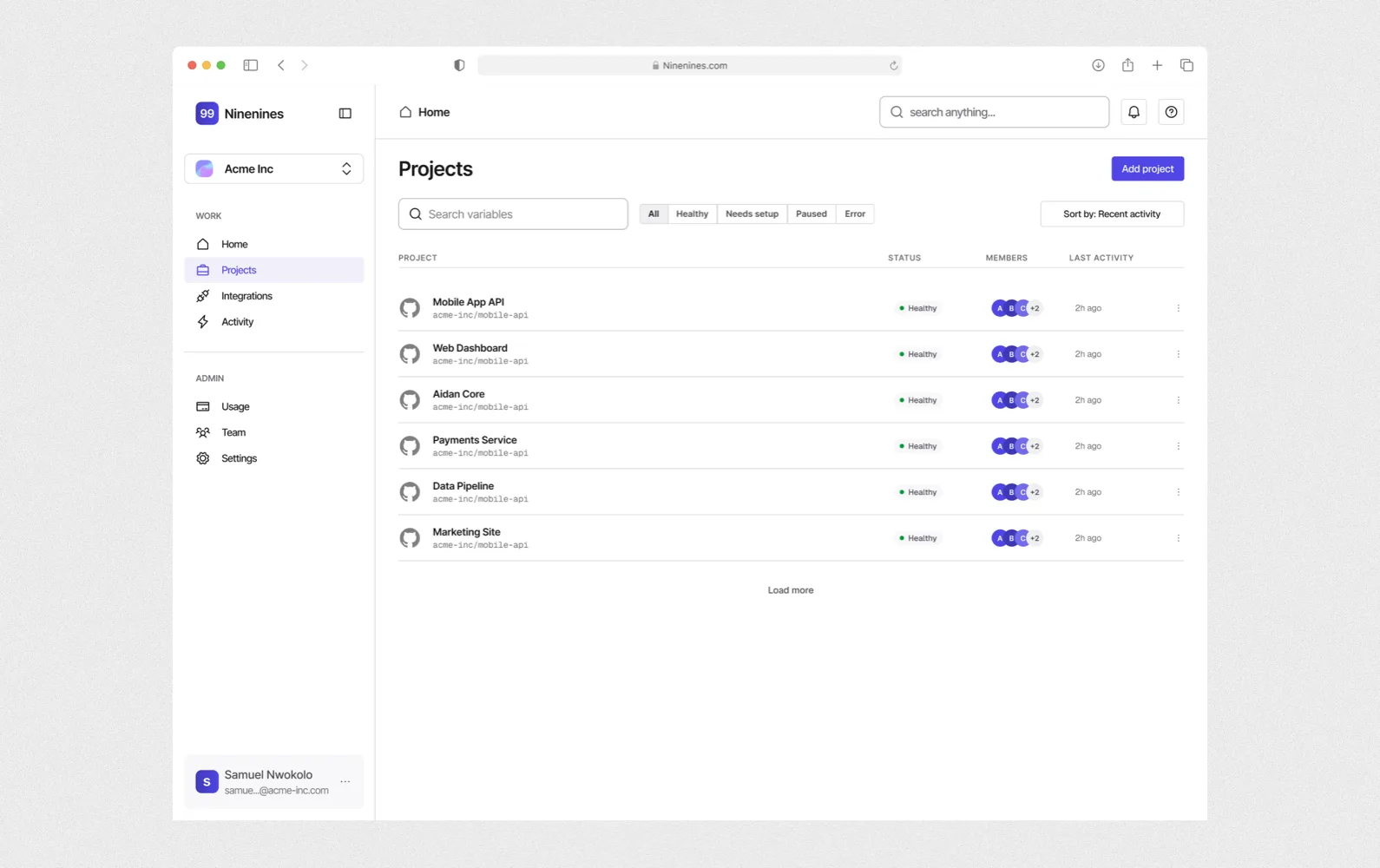
Task: Filter projects by the Healthy tab
Action: (x=692, y=214)
